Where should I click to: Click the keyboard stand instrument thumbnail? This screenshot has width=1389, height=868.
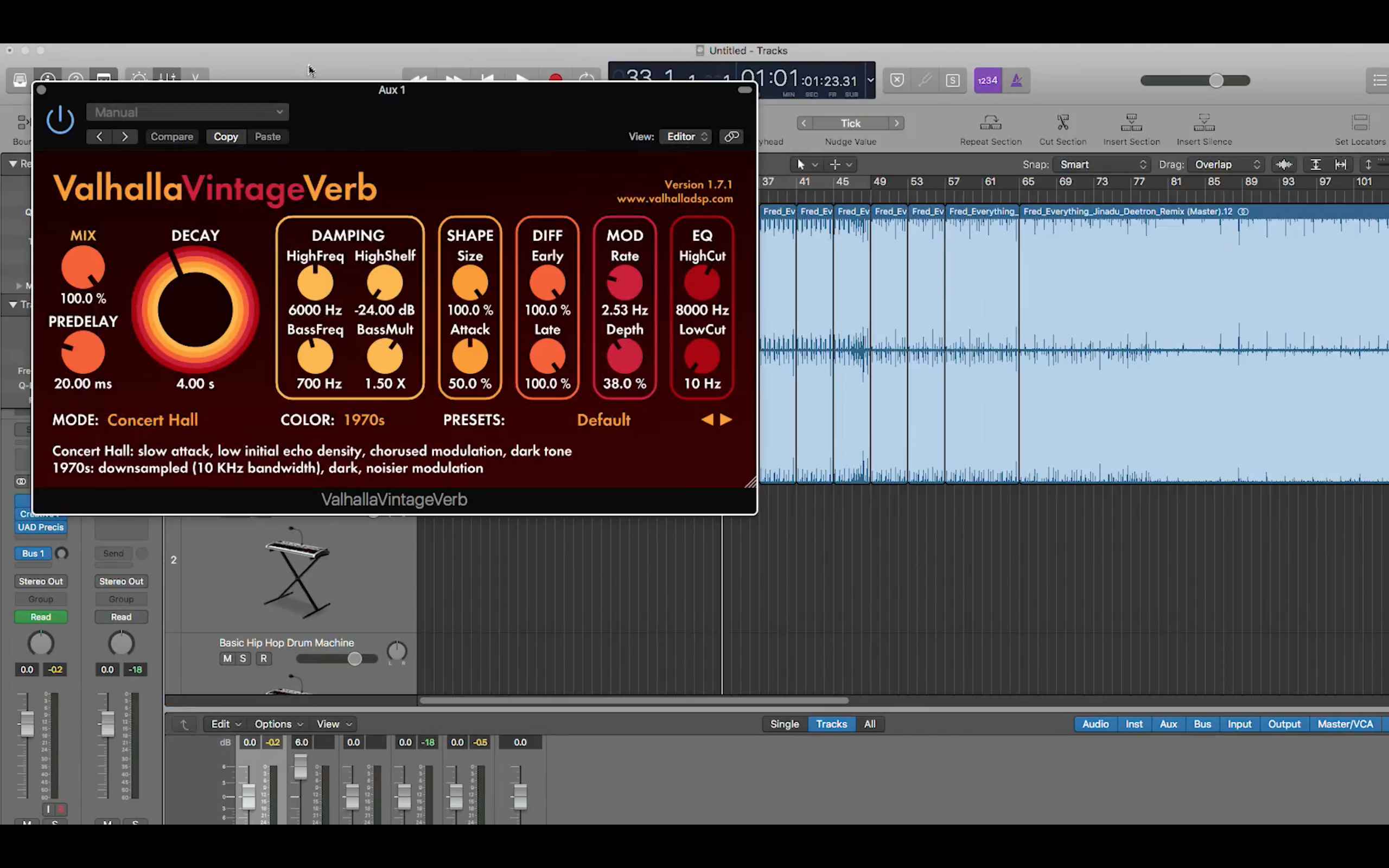tap(297, 572)
